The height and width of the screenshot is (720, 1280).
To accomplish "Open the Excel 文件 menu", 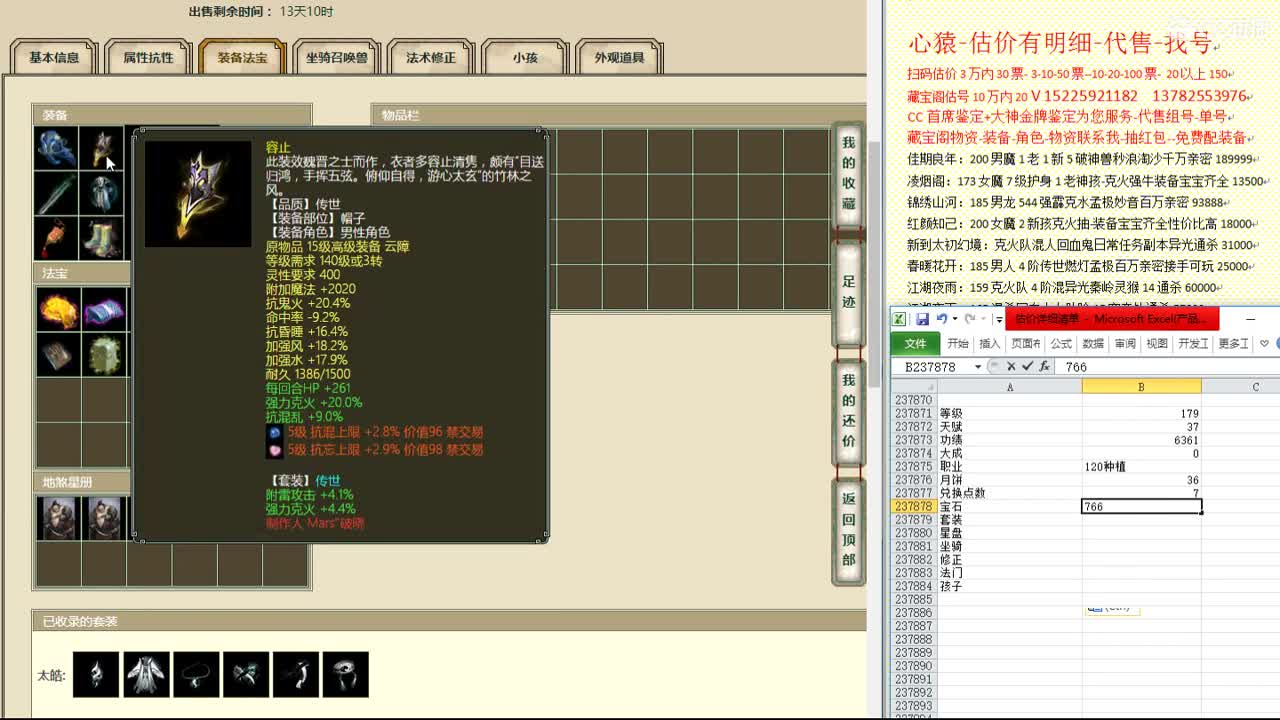I will 915,344.
